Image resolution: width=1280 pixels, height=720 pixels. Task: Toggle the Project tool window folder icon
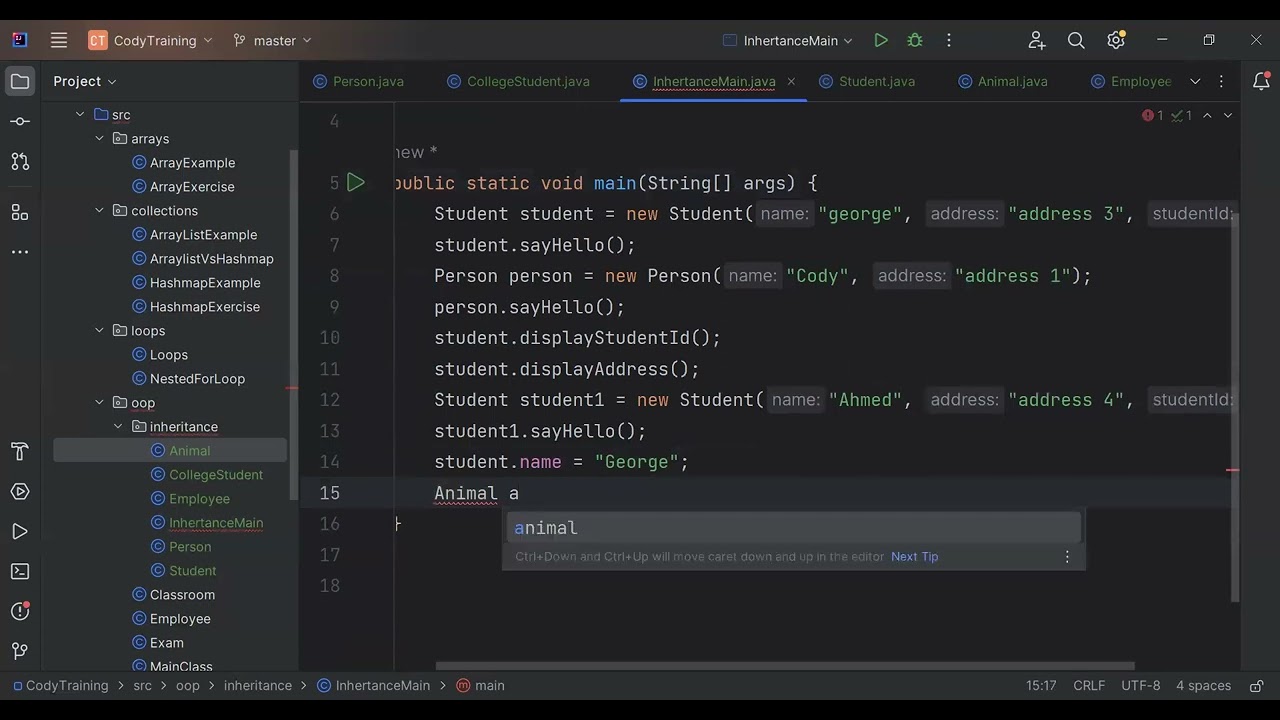pyautogui.click(x=20, y=81)
